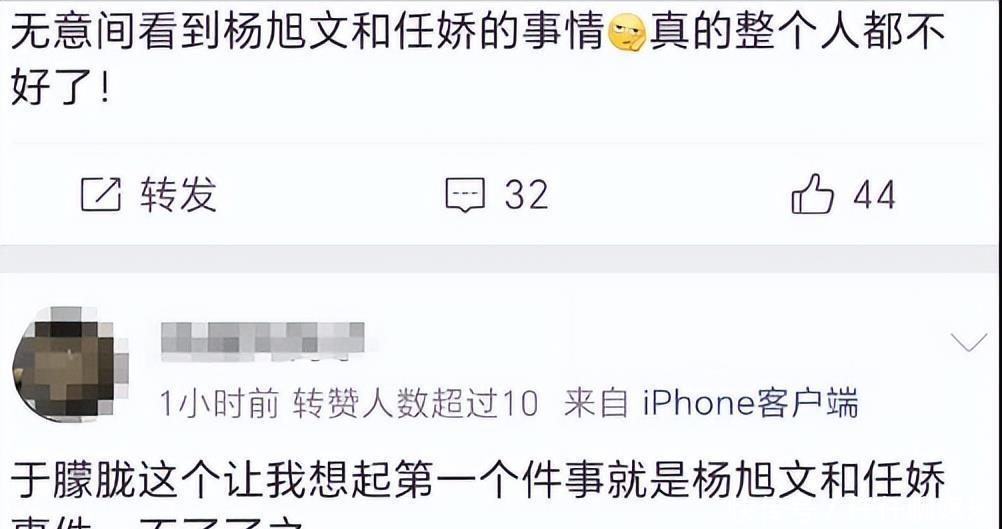The width and height of the screenshot is (1002, 529).
Task: Expand the post options chevron
Action: (x=969, y=343)
